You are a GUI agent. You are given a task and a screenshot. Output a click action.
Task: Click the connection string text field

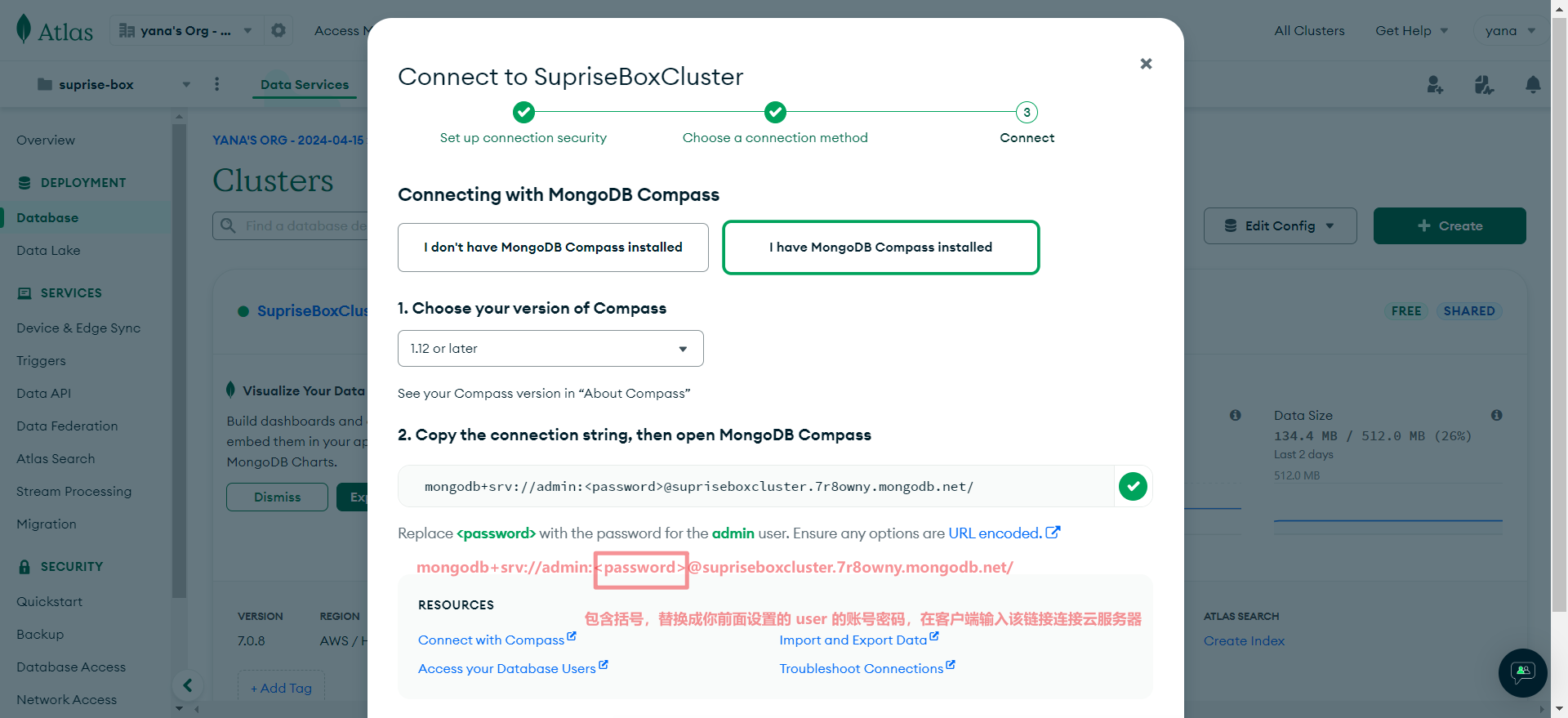[x=756, y=487]
